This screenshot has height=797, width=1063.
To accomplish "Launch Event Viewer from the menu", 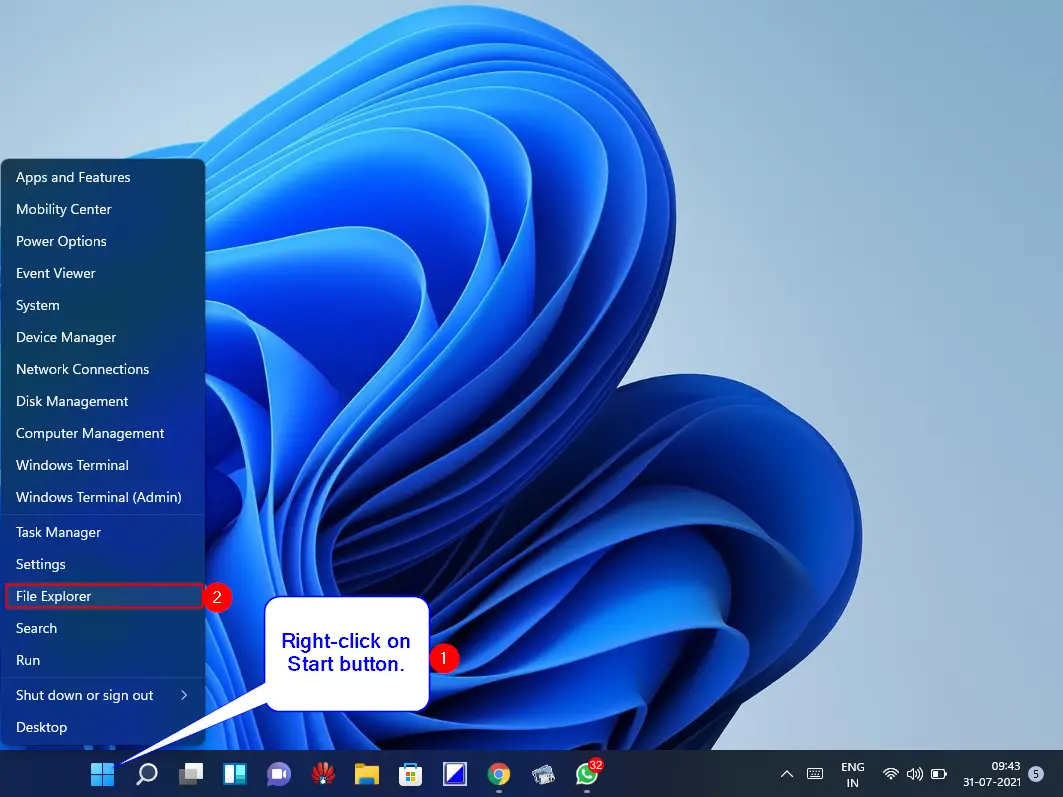I will [x=103, y=273].
